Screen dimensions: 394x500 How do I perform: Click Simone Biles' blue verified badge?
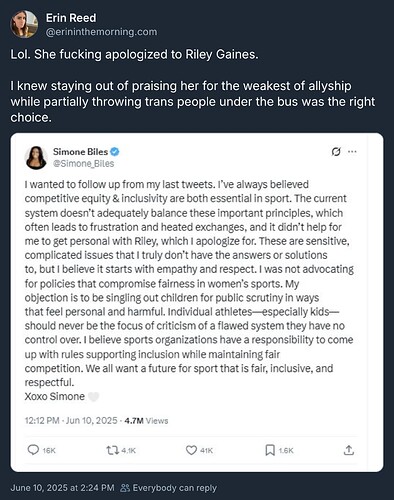click(115, 152)
